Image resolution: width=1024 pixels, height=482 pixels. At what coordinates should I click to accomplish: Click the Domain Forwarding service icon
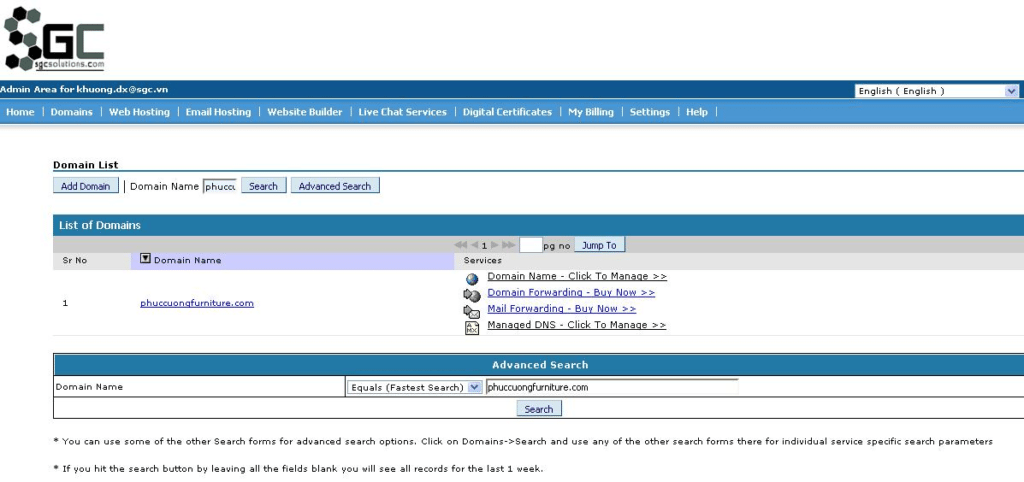coord(472,295)
